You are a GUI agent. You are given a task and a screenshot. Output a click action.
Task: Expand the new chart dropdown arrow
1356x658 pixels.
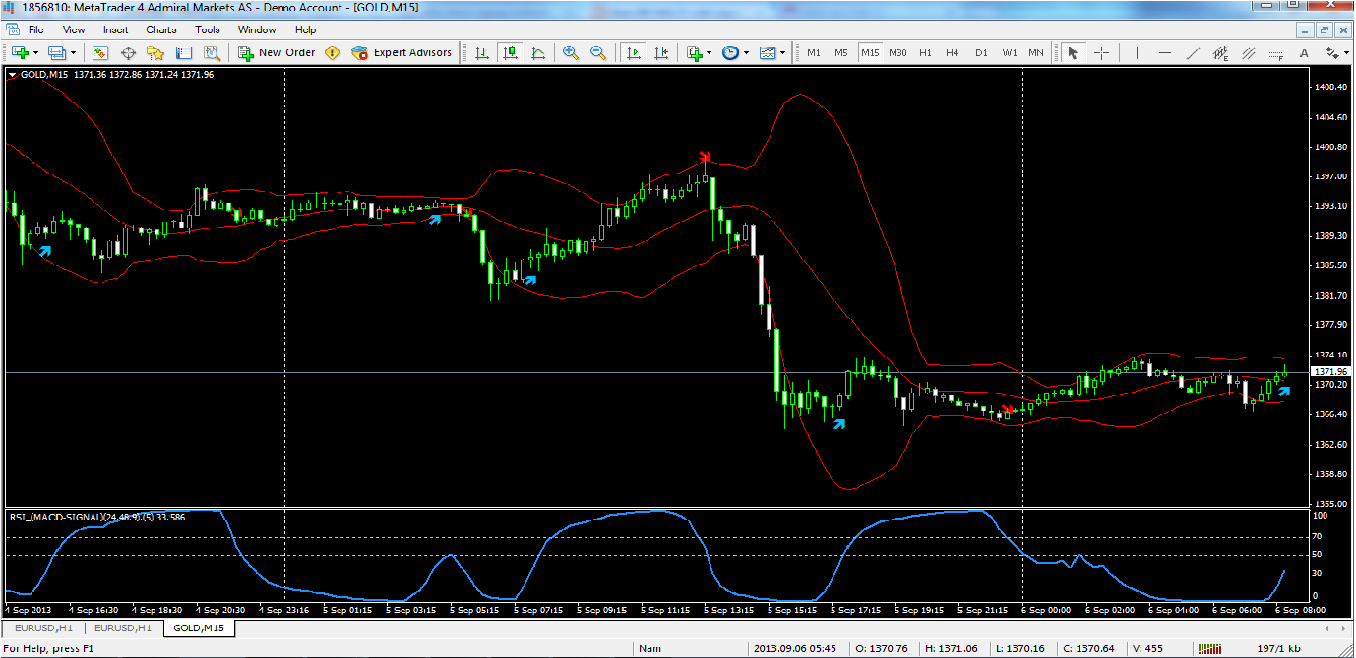click(36, 52)
